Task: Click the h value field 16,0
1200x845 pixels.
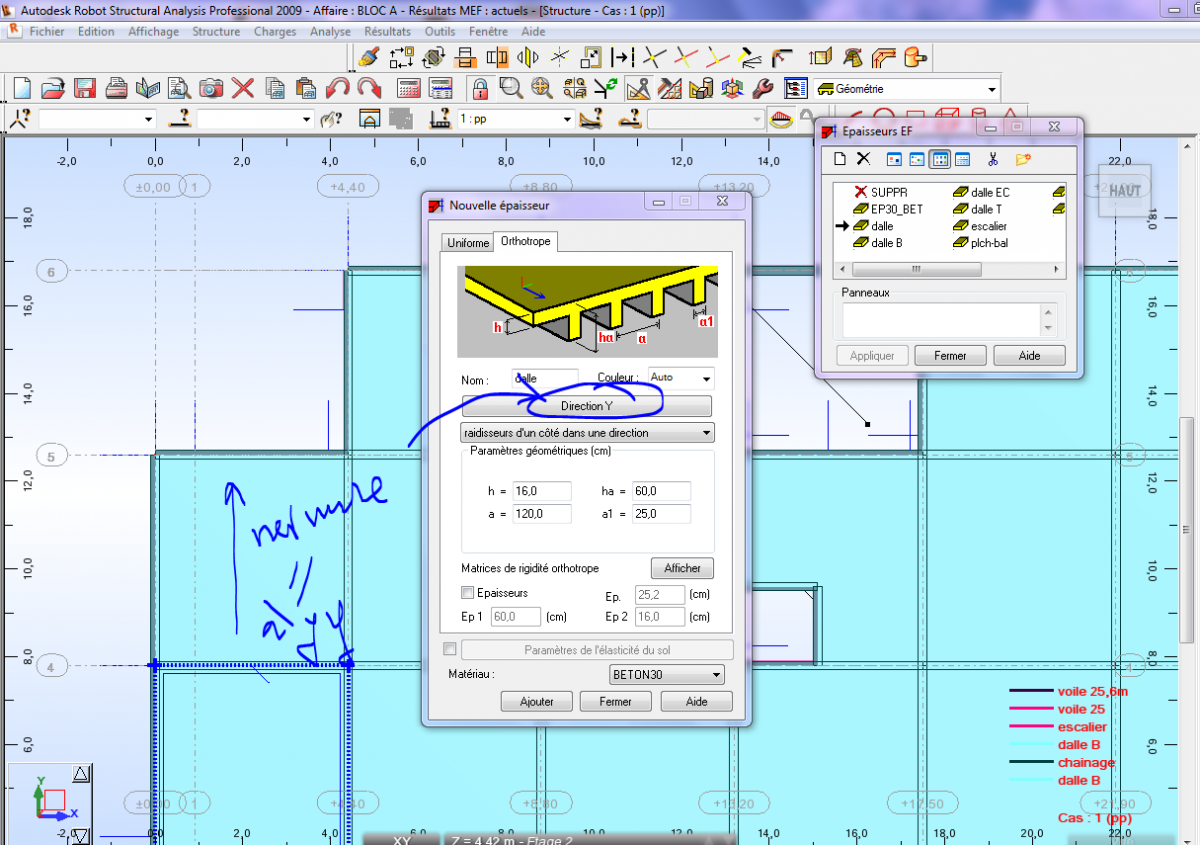Action: (x=541, y=491)
